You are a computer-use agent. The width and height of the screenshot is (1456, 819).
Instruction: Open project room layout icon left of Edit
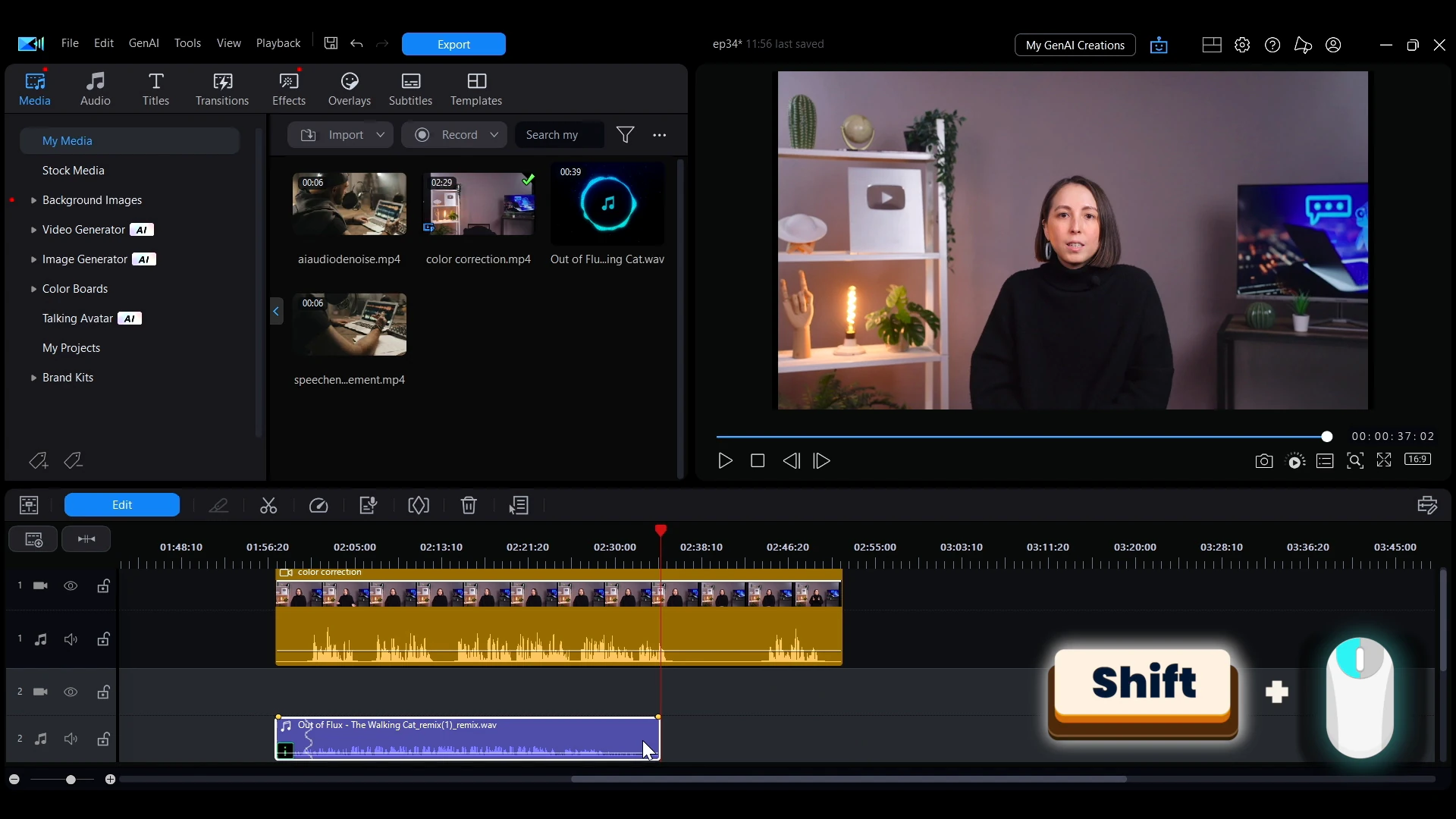[29, 506]
